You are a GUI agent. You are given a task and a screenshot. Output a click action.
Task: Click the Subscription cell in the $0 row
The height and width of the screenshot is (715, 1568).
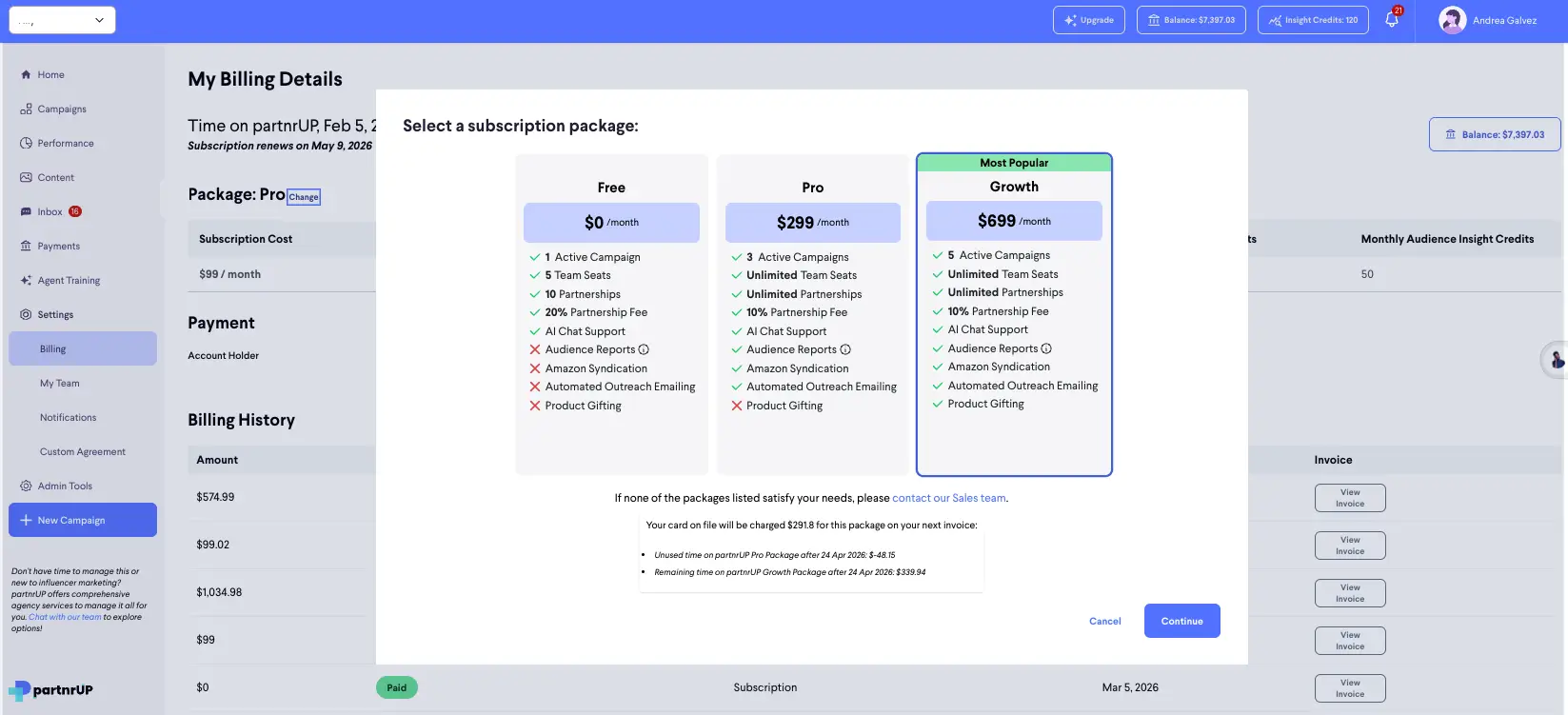[x=765, y=687]
